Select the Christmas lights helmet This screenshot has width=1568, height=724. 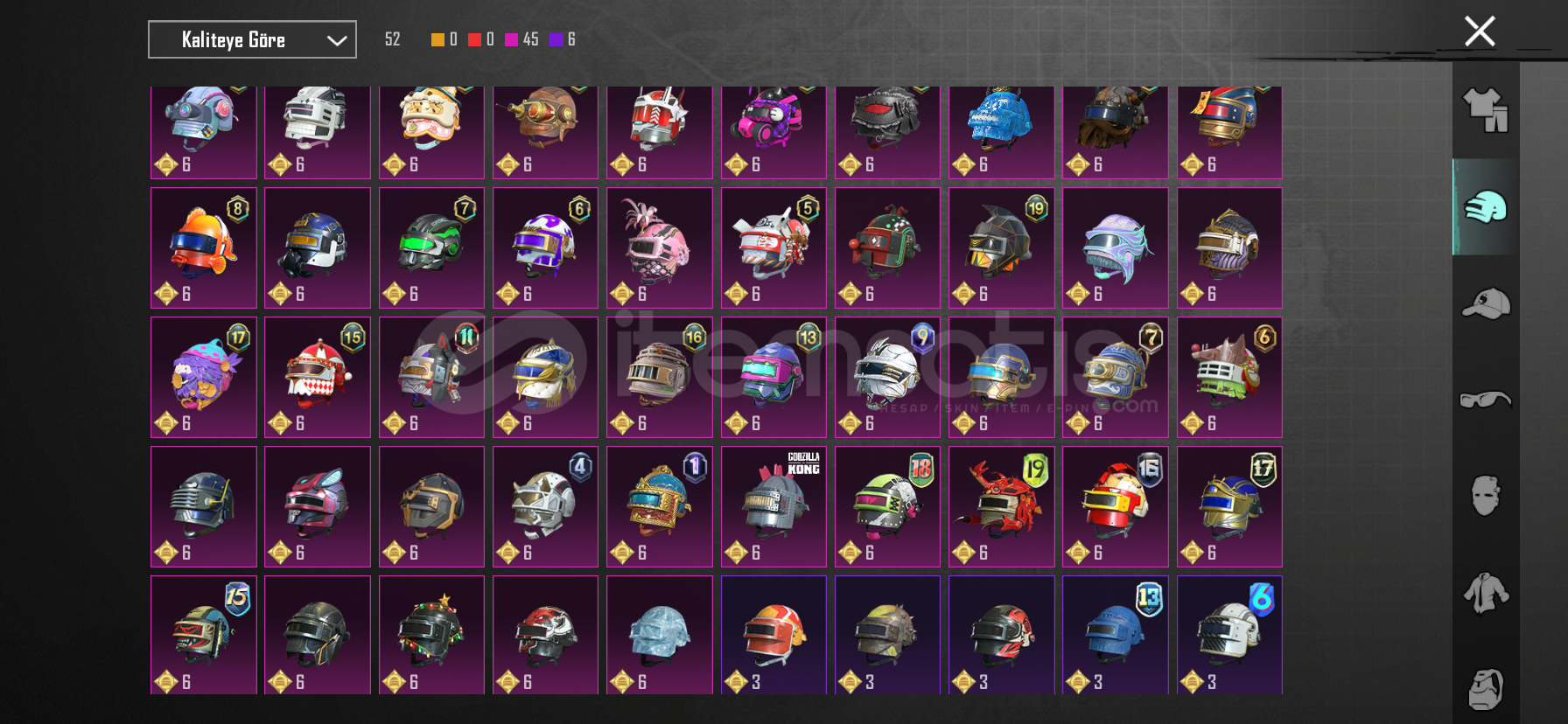431,635
